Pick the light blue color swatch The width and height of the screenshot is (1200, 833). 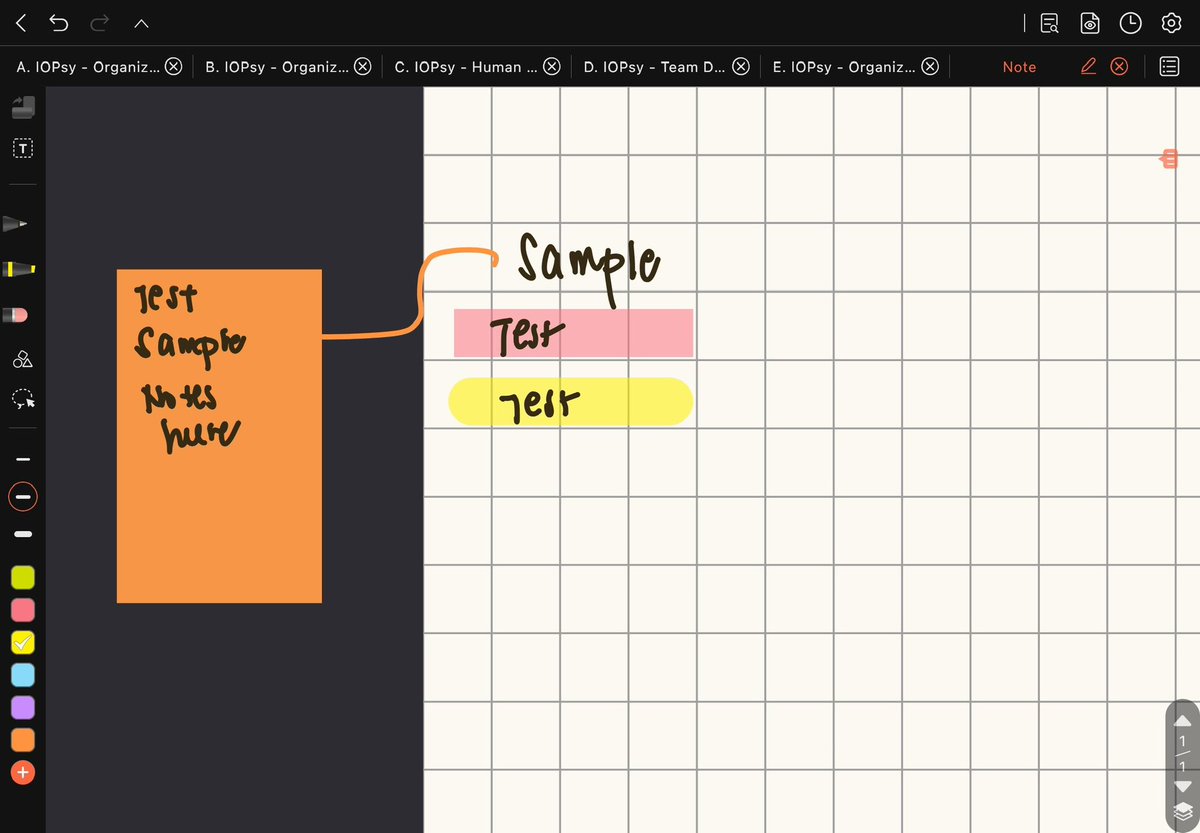click(x=23, y=675)
